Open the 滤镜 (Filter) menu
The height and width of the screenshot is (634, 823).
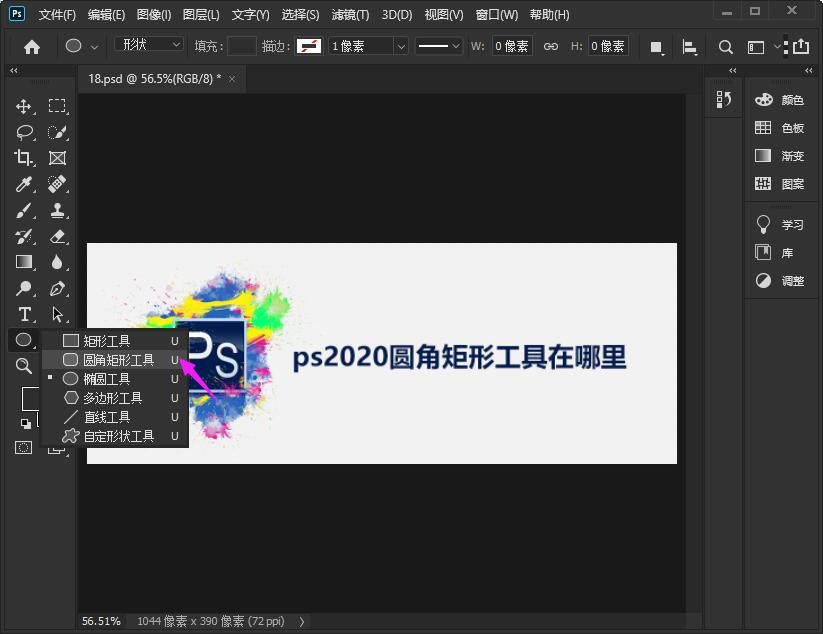pyautogui.click(x=348, y=14)
